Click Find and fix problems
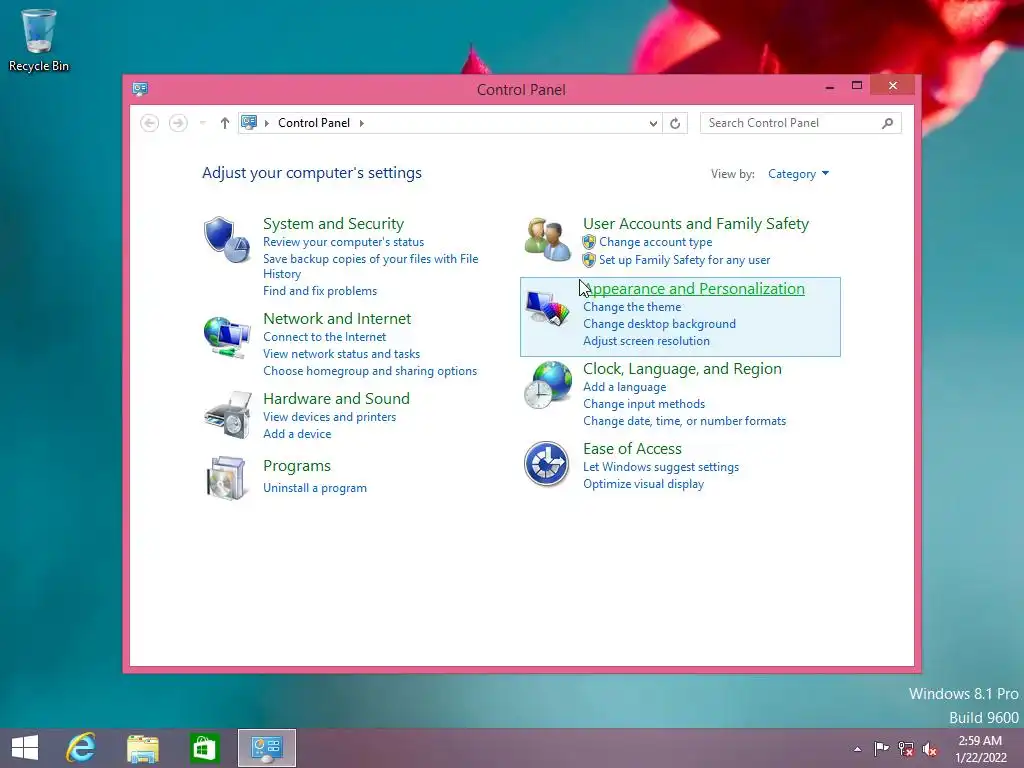The width and height of the screenshot is (1024, 768). click(319, 291)
